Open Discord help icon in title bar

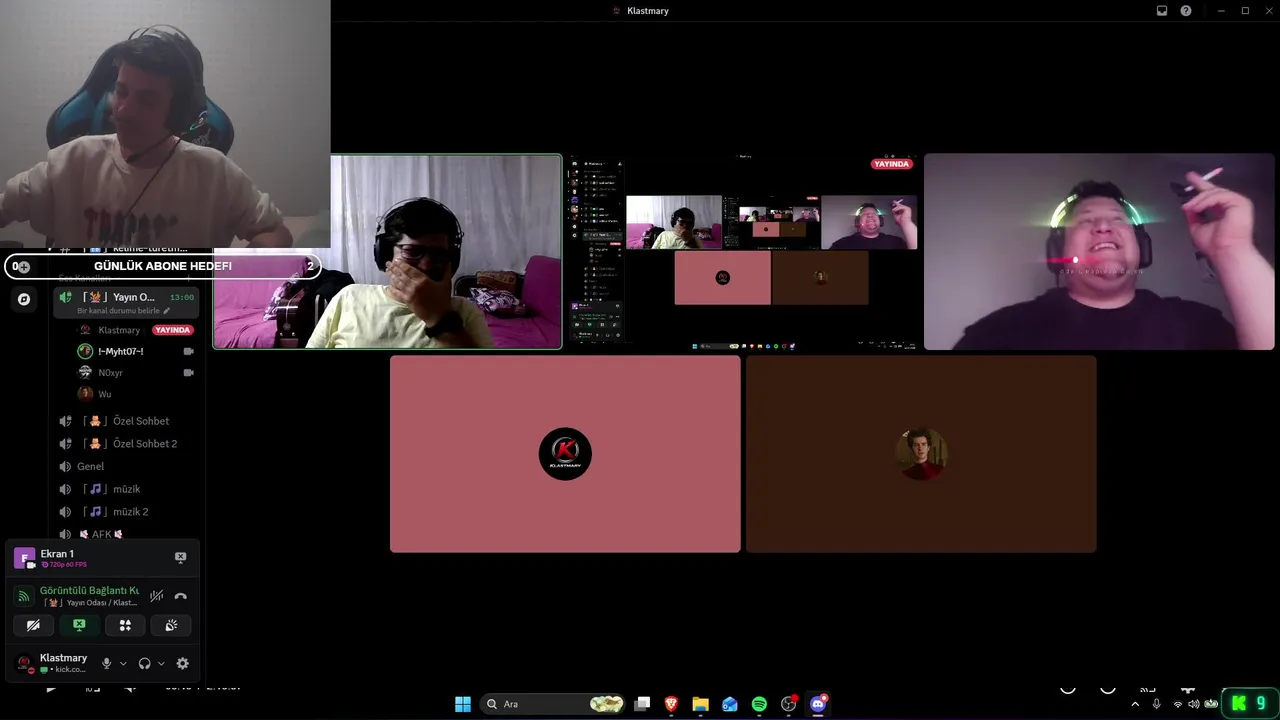coord(1186,11)
